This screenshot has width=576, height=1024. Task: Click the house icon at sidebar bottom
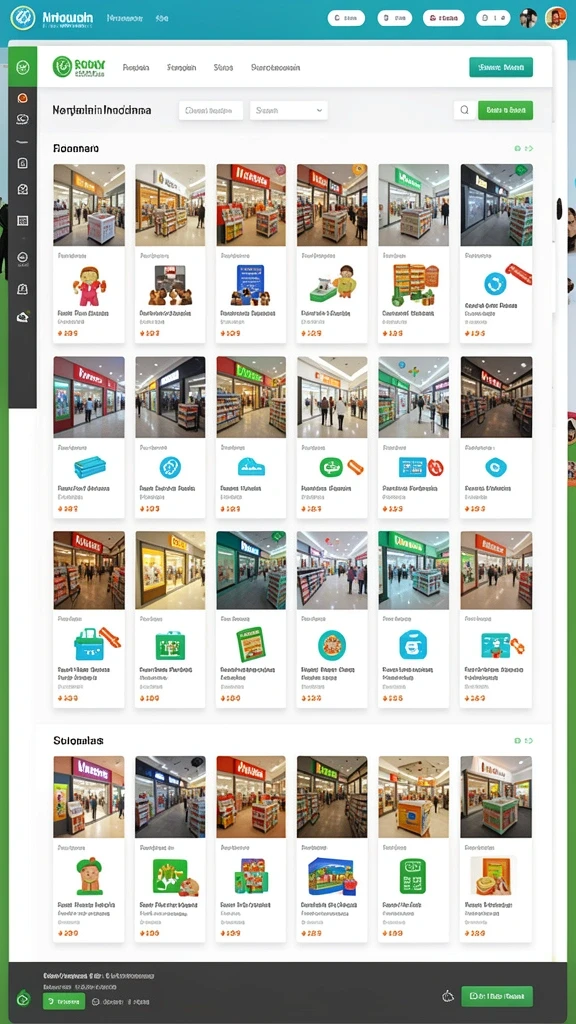coord(23,317)
